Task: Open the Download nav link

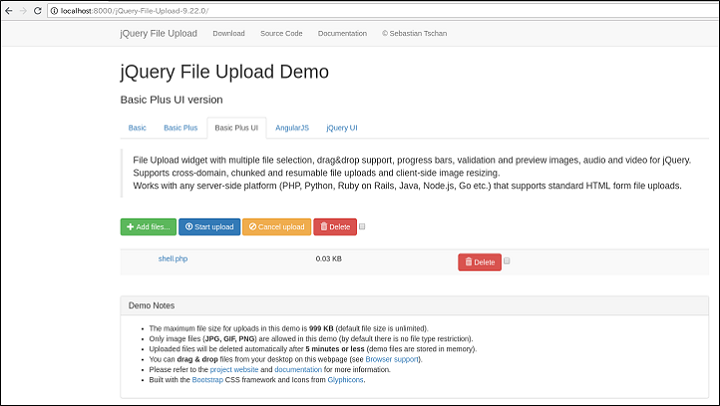Action: click(229, 34)
